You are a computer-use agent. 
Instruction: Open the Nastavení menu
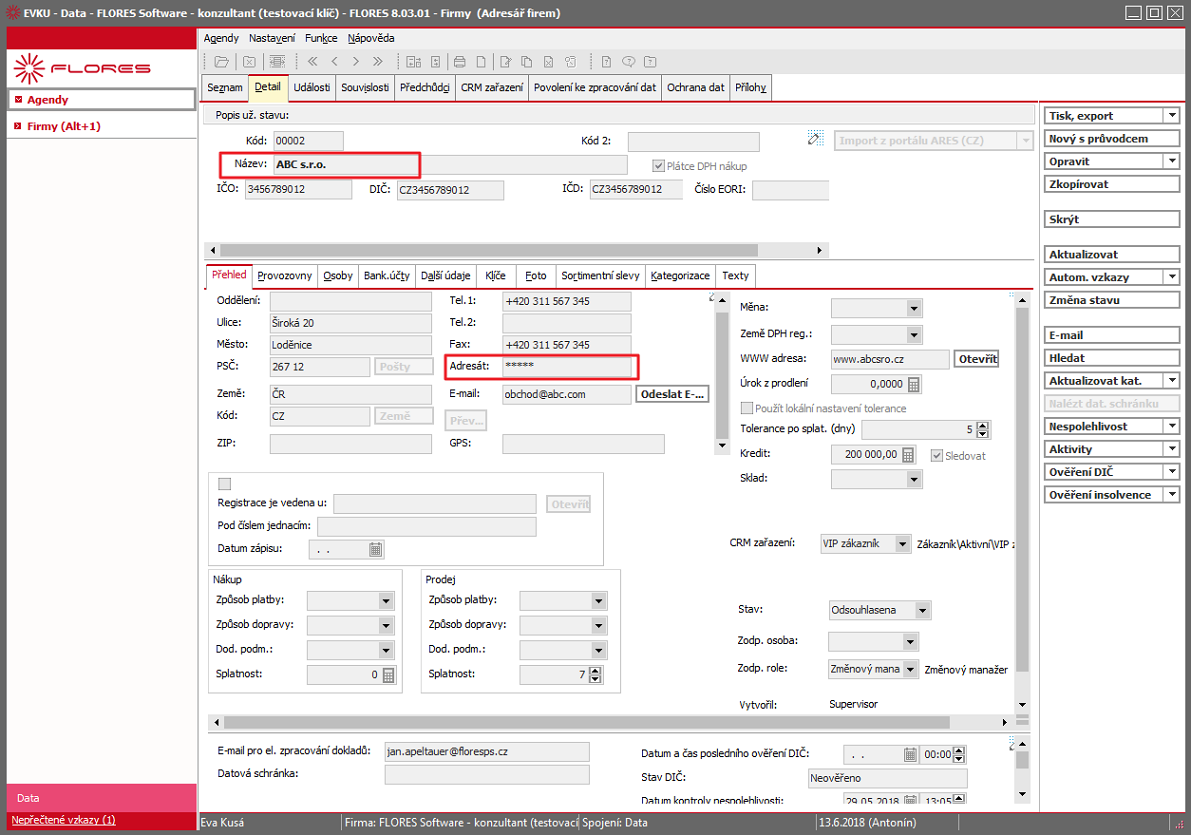pyautogui.click(x=272, y=38)
